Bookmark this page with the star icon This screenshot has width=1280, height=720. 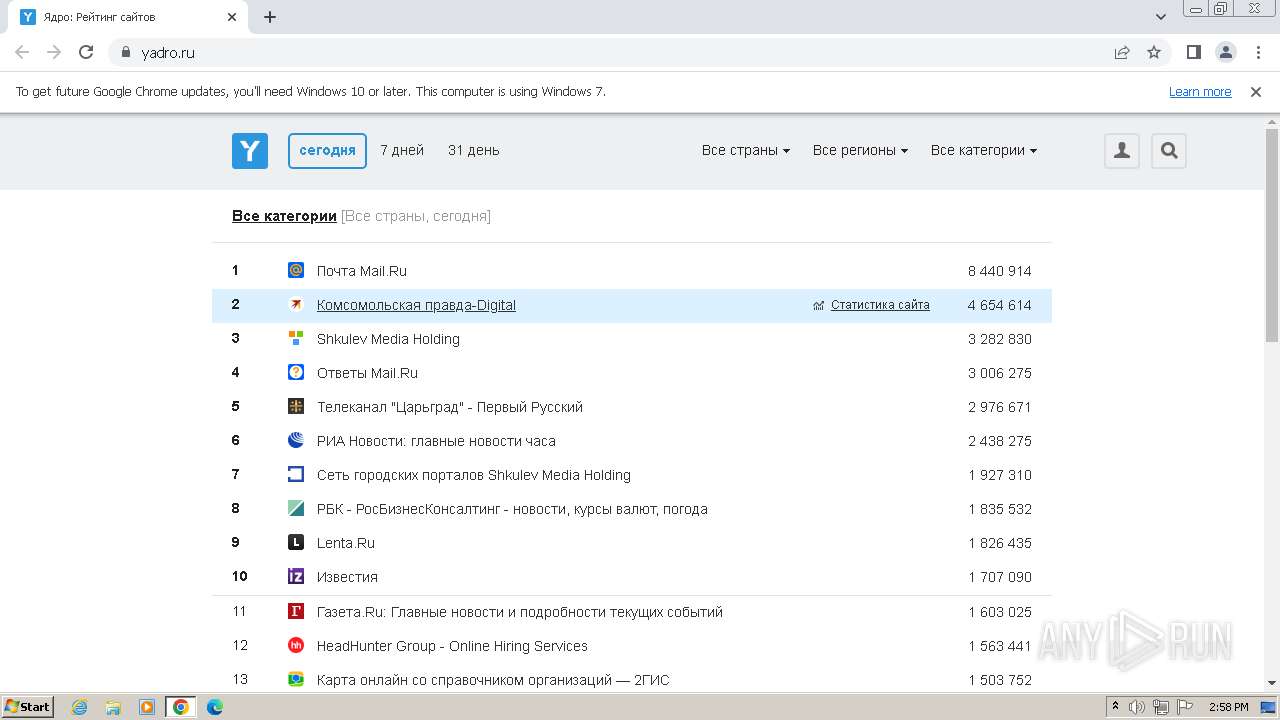pyautogui.click(x=1154, y=52)
